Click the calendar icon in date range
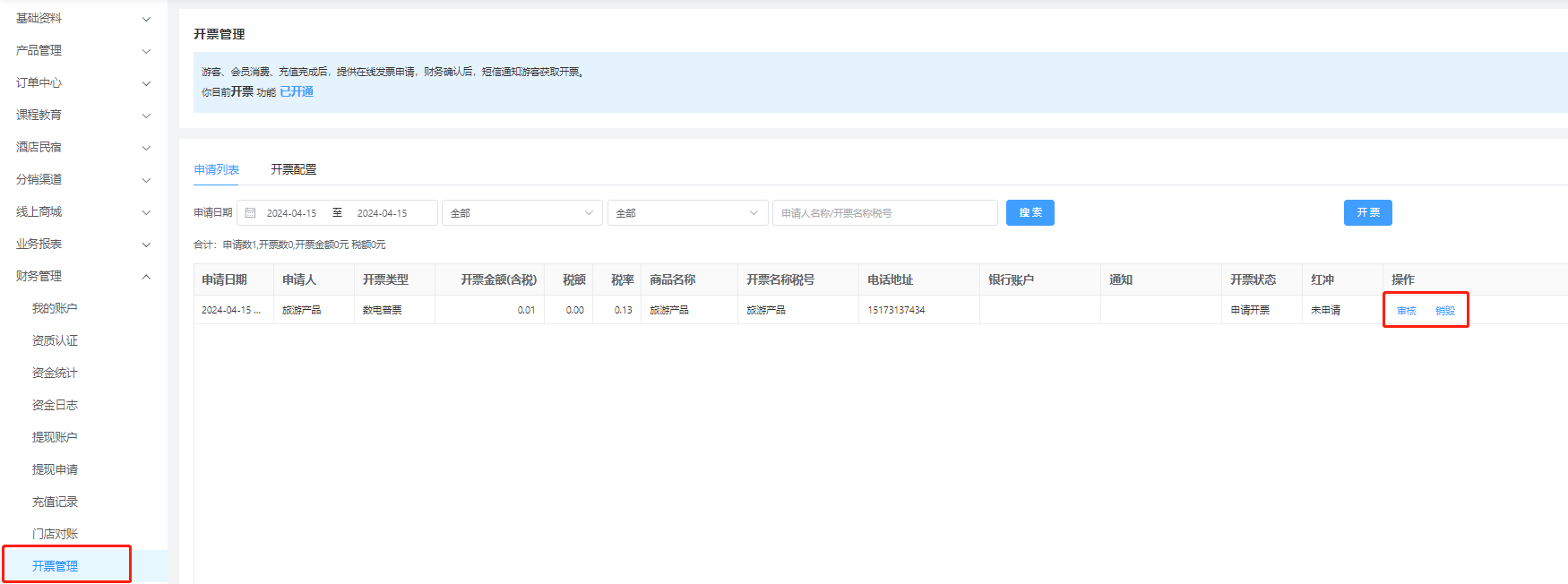The image size is (1568, 584). pos(251,213)
